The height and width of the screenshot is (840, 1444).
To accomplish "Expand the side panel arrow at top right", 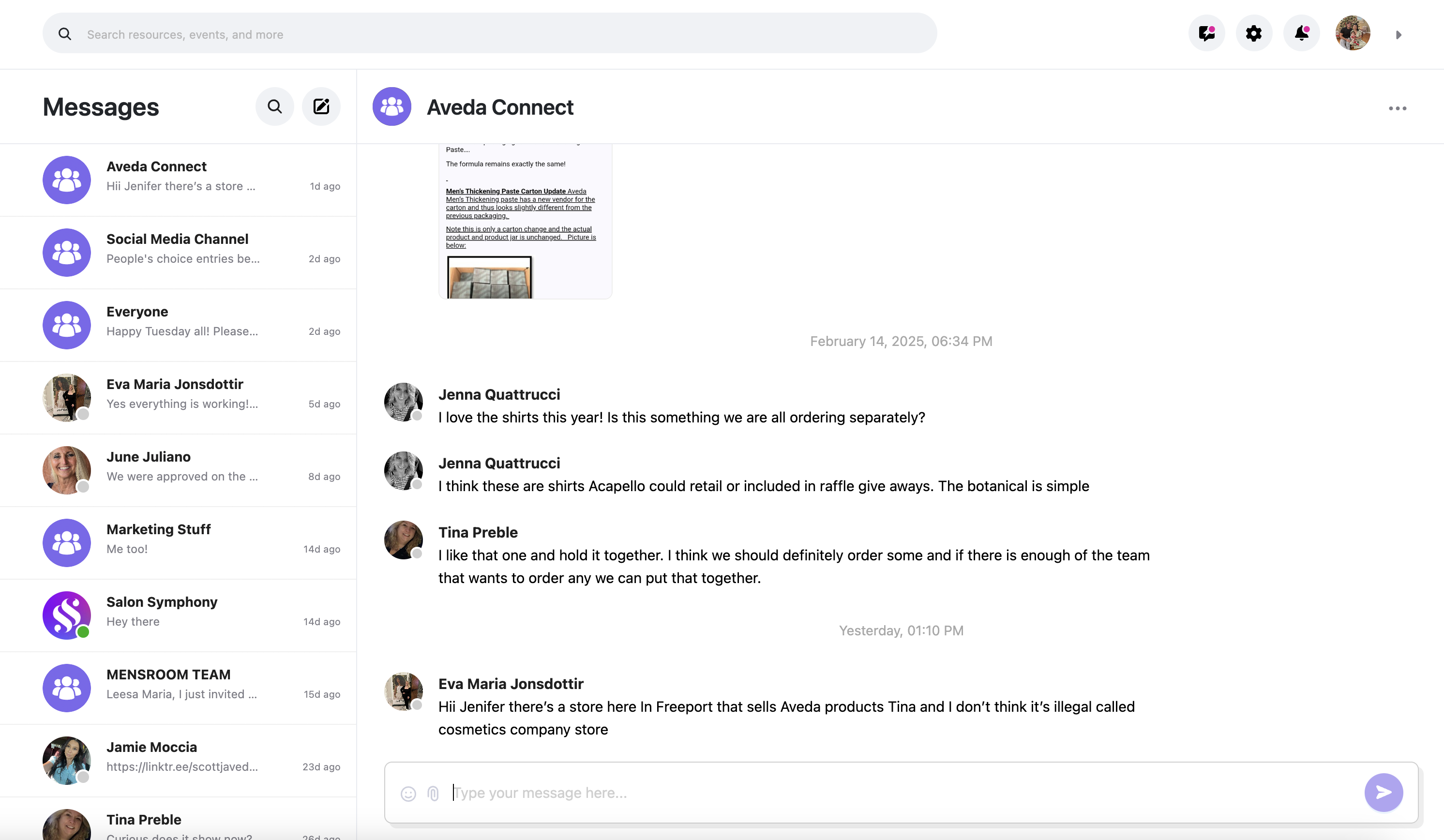I will click(x=1399, y=35).
